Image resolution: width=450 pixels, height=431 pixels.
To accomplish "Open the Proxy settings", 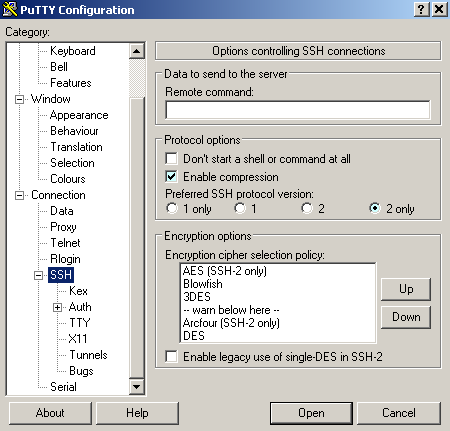I will pos(63,227).
